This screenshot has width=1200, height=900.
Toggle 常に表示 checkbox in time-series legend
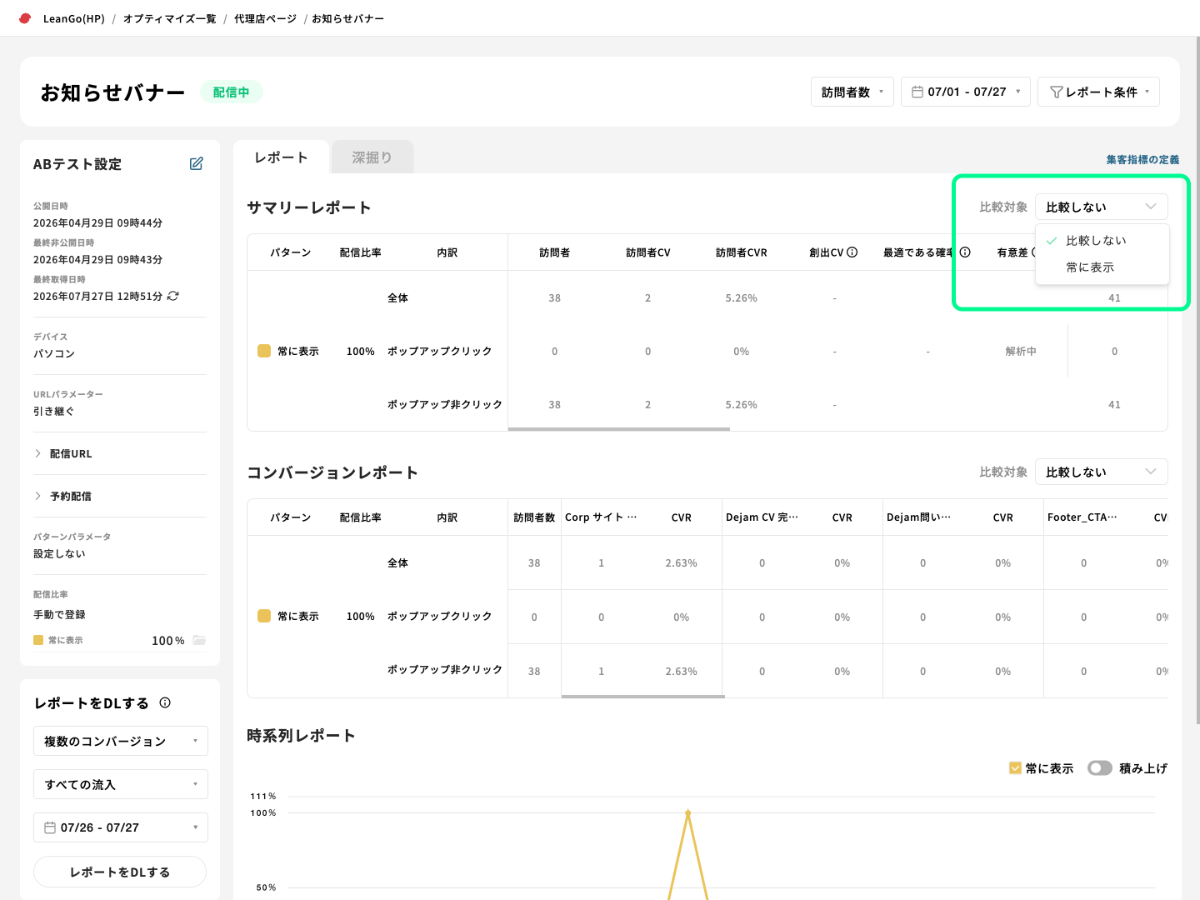pyautogui.click(x=1015, y=768)
